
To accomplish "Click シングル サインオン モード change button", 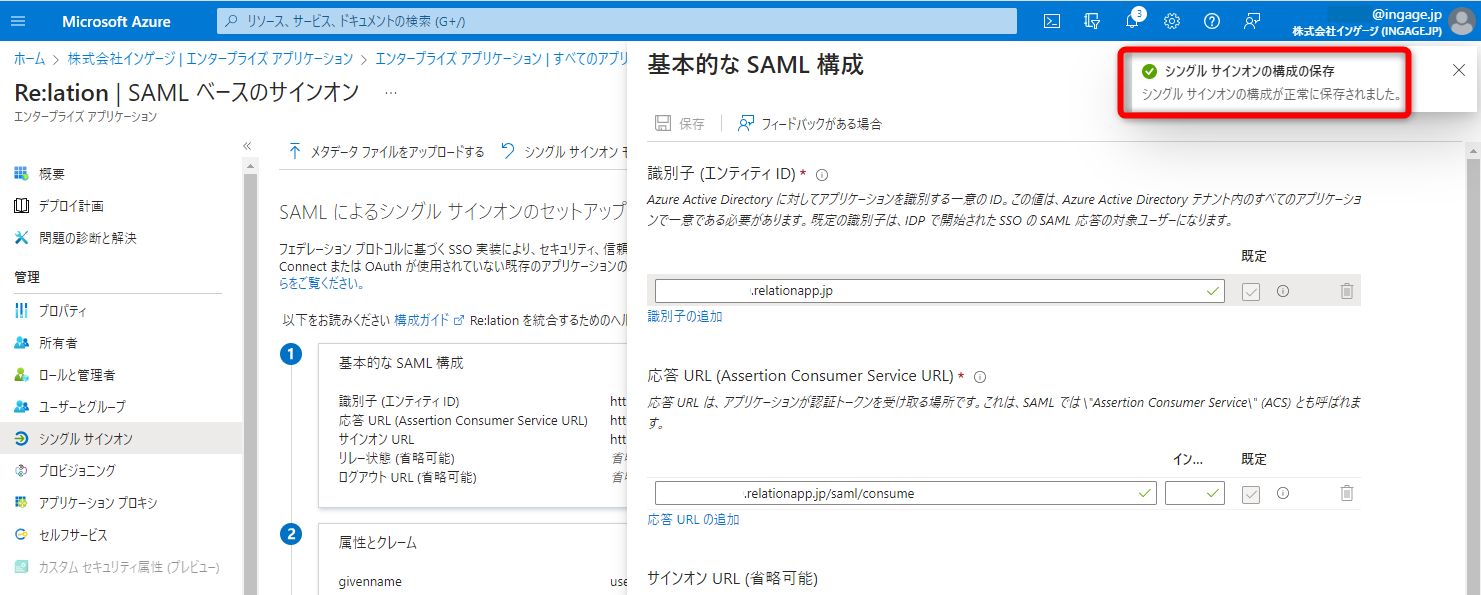I will point(565,152).
